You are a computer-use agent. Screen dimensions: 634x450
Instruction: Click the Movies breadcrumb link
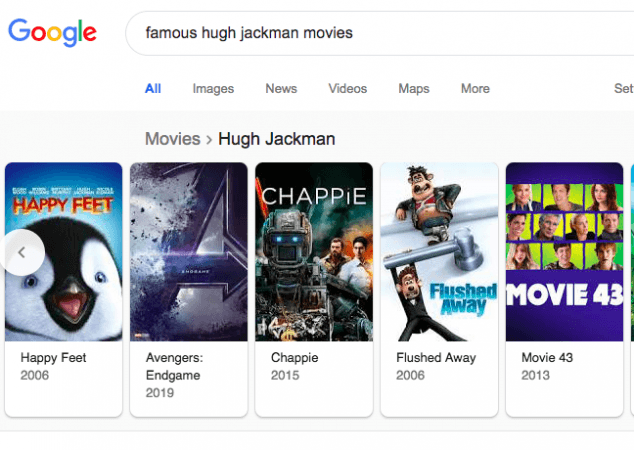tap(173, 139)
